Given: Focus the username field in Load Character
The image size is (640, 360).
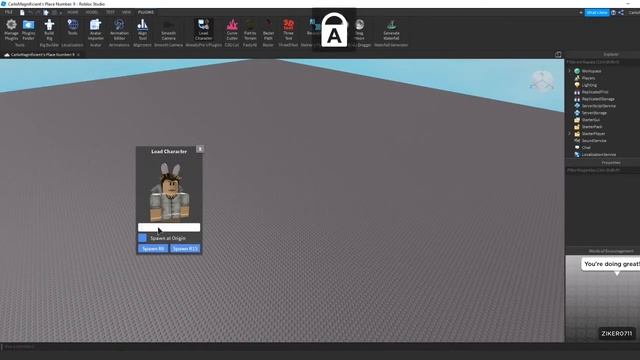Looking at the screenshot, I should [169, 227].
